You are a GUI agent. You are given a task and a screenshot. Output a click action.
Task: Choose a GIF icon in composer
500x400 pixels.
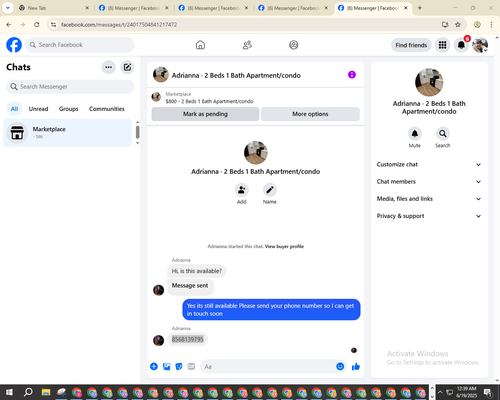click(x=191, y=367)
